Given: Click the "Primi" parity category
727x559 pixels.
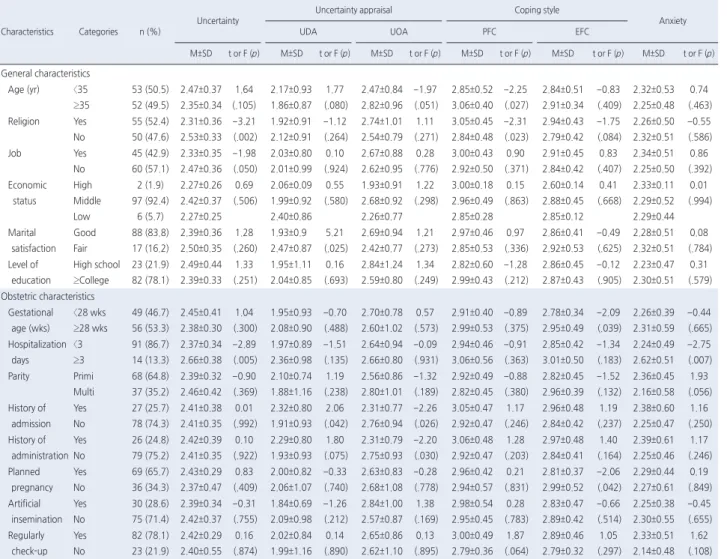Looking at the screenshot, I should pos(83,376).
